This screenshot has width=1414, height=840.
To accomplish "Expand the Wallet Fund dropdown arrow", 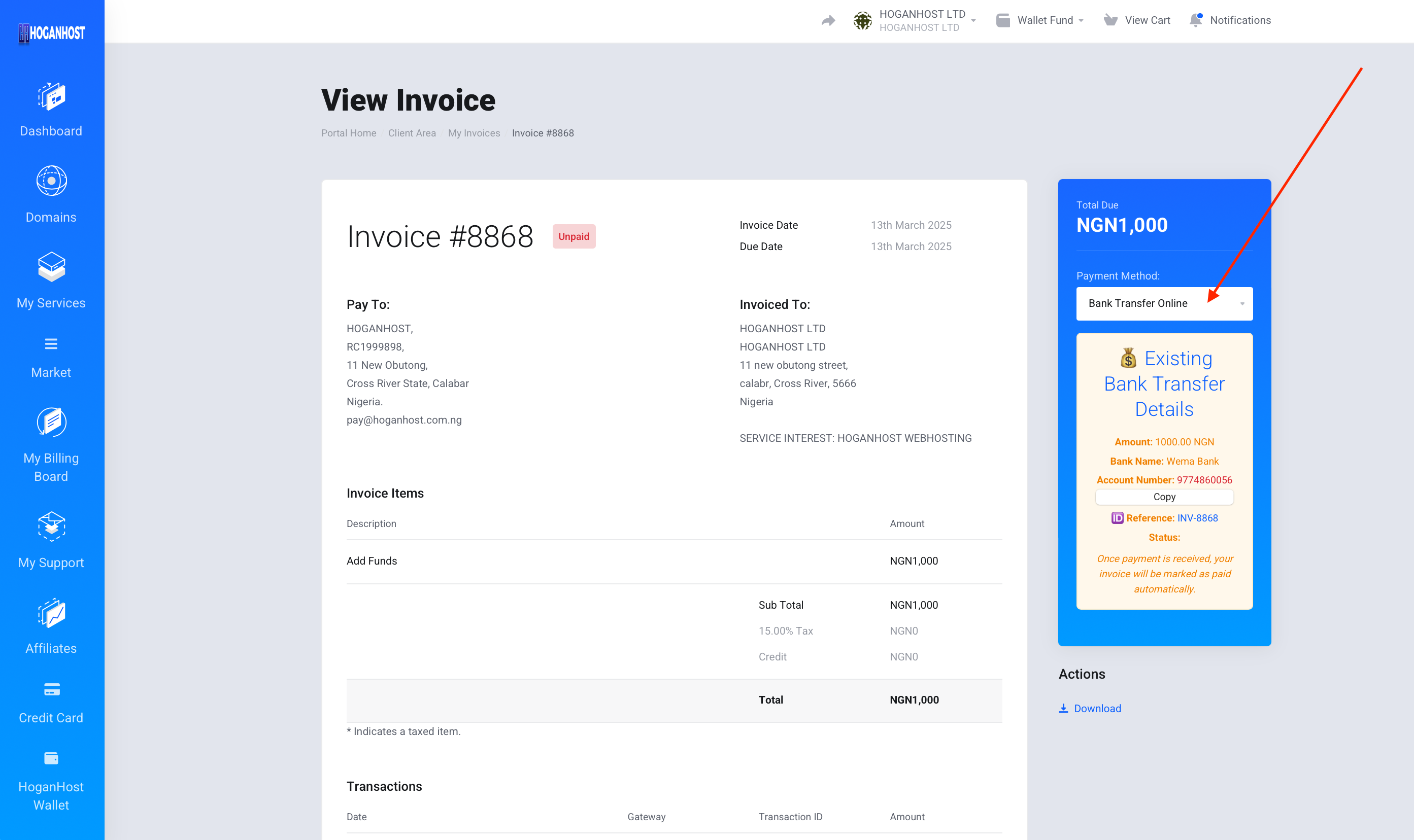I will 1081,20.
